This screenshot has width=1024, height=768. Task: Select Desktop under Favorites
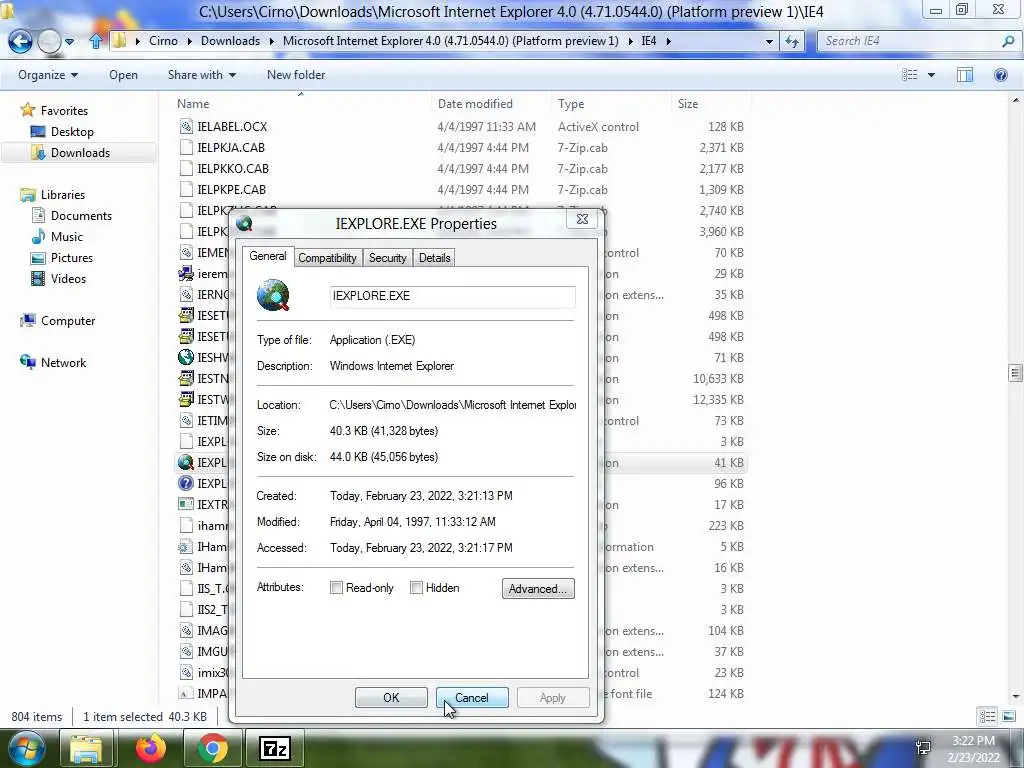click(x=72, y=132)
